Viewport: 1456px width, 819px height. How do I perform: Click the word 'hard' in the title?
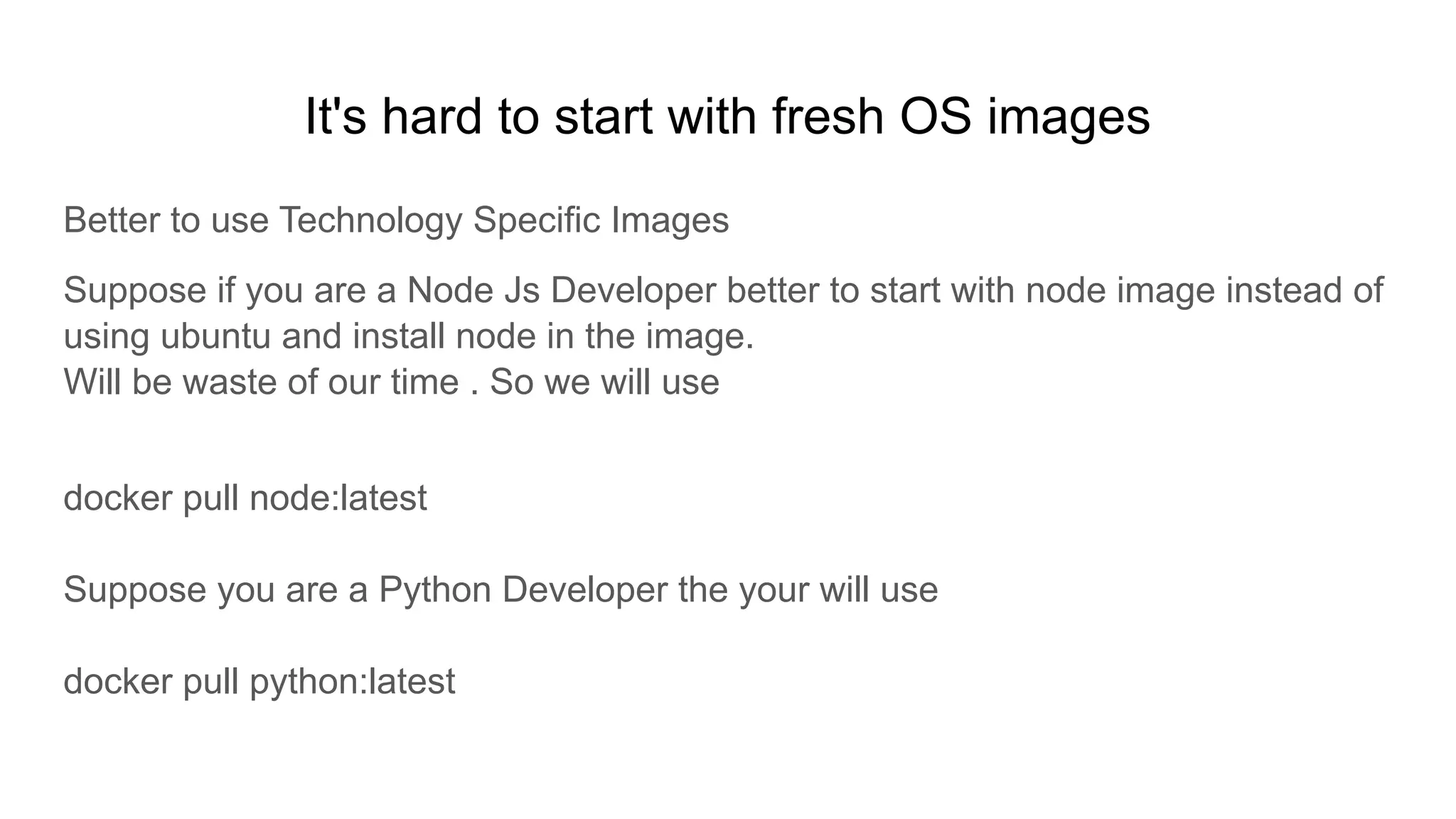pos(432,116)
